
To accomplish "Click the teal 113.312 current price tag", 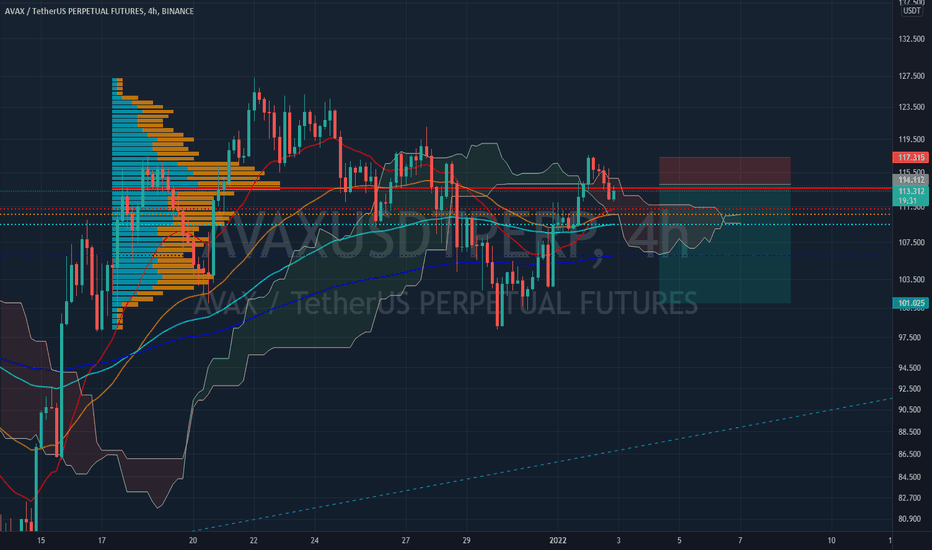I will tap(911, 191).
